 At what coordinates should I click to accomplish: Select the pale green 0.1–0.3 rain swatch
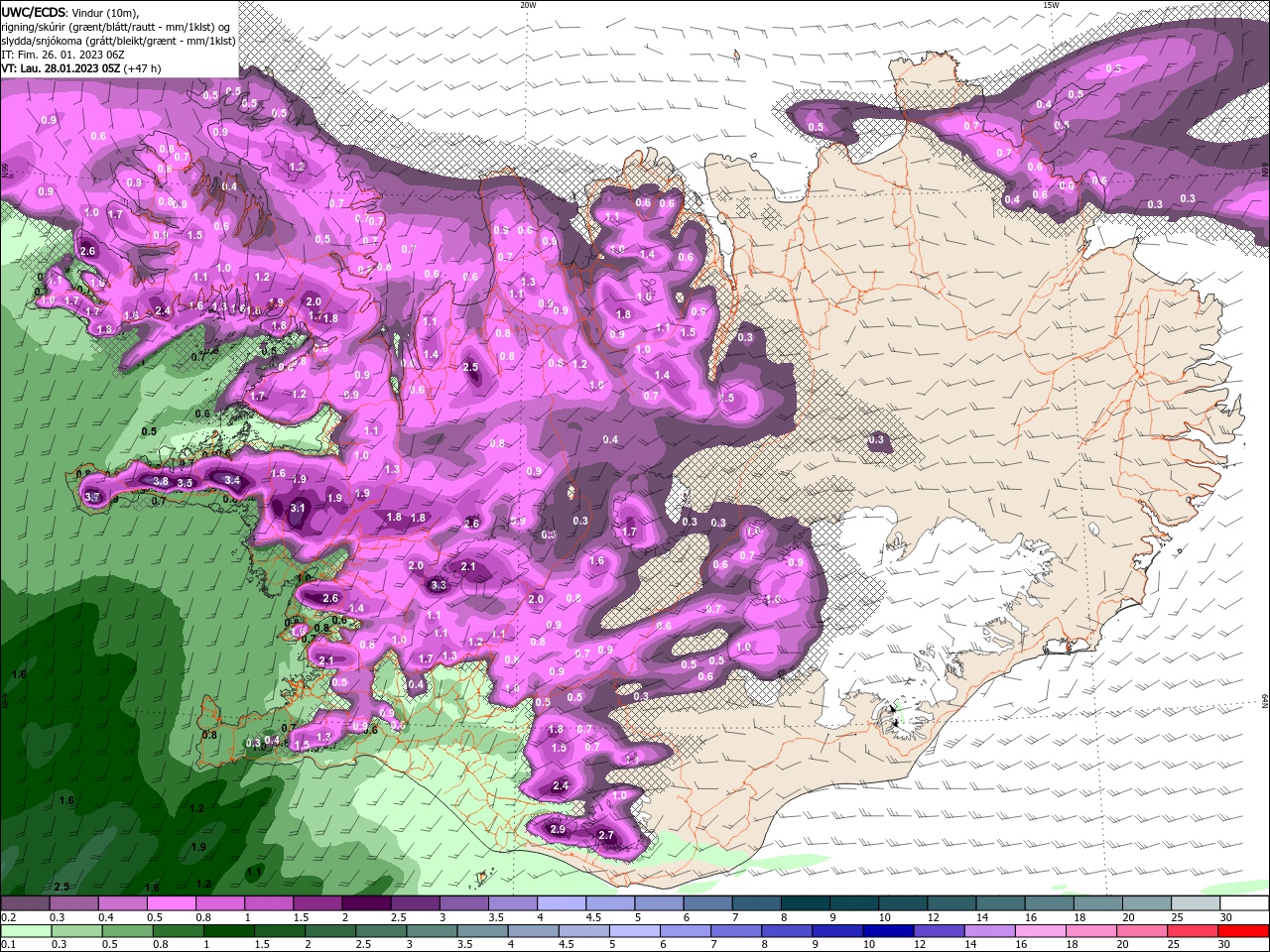[25, 931]
